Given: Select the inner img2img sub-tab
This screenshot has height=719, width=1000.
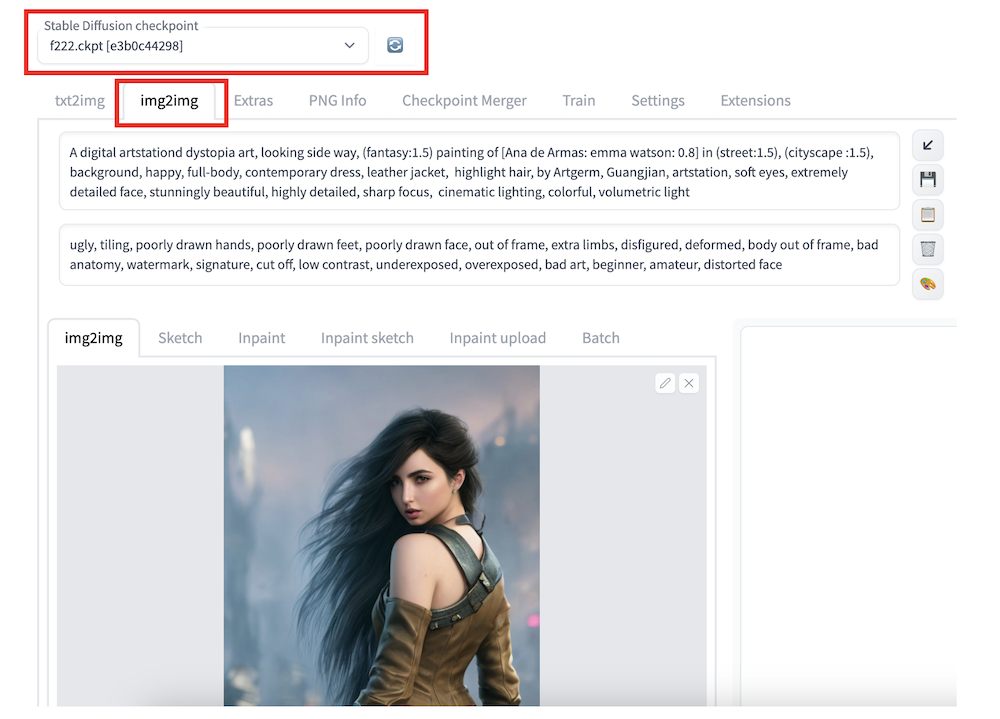Looking at the screenshot, I should 94,338.
